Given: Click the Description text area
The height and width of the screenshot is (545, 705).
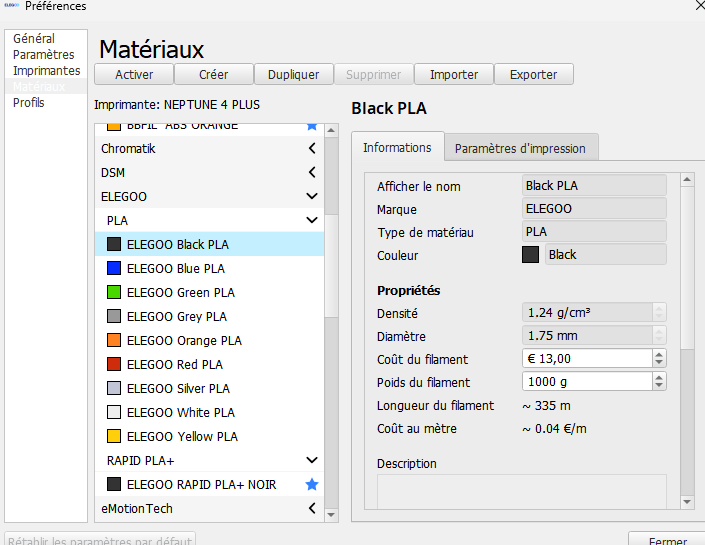Looking at the screenshot, I should click(522, 491).
